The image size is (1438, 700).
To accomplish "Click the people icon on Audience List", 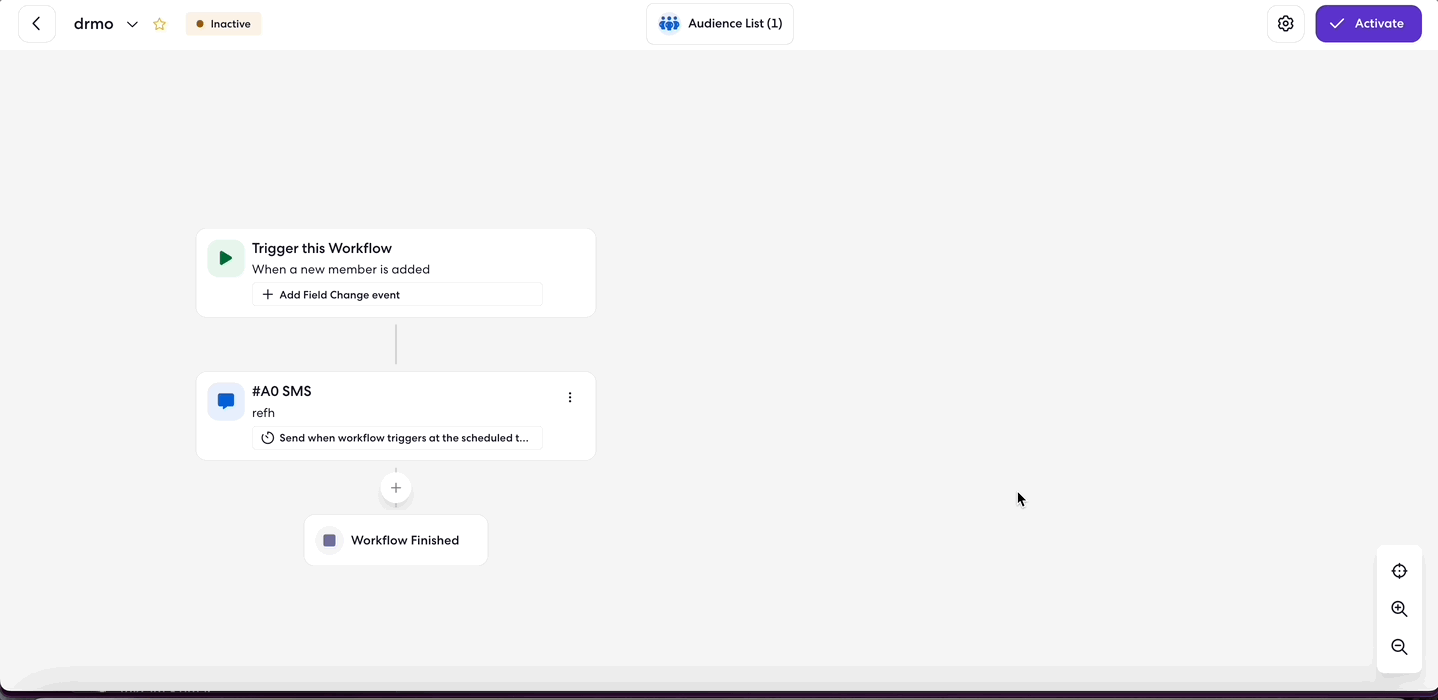I will coord(668,23).
